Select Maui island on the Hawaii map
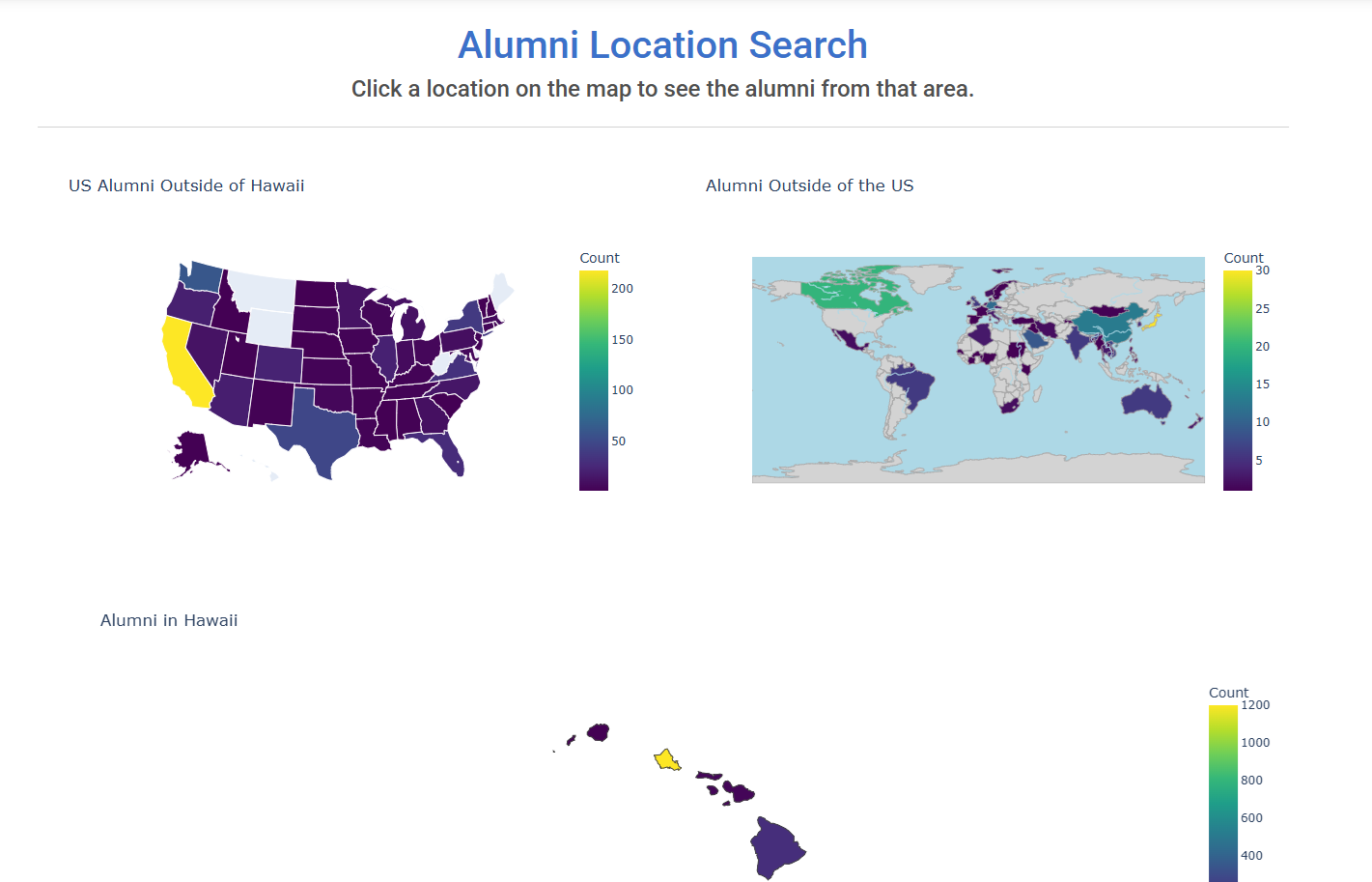Viewport: 1372px width, 882px height. (x=740, y=792)
